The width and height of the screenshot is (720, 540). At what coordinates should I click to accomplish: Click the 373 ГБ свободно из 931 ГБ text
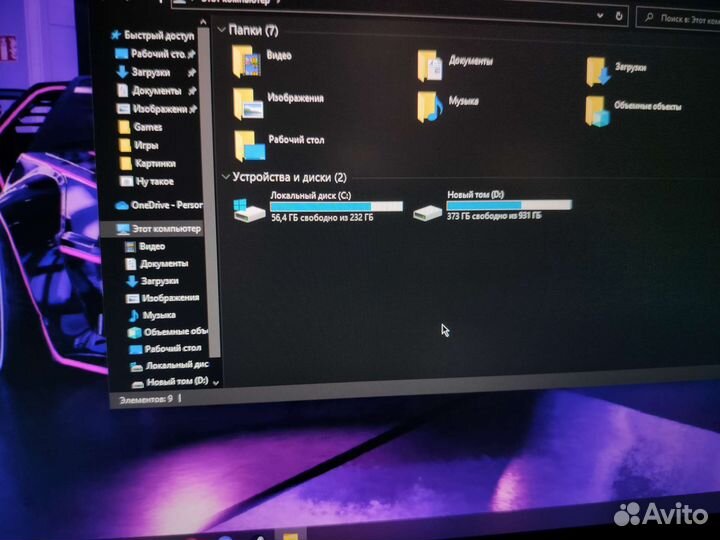coord(494,215)
